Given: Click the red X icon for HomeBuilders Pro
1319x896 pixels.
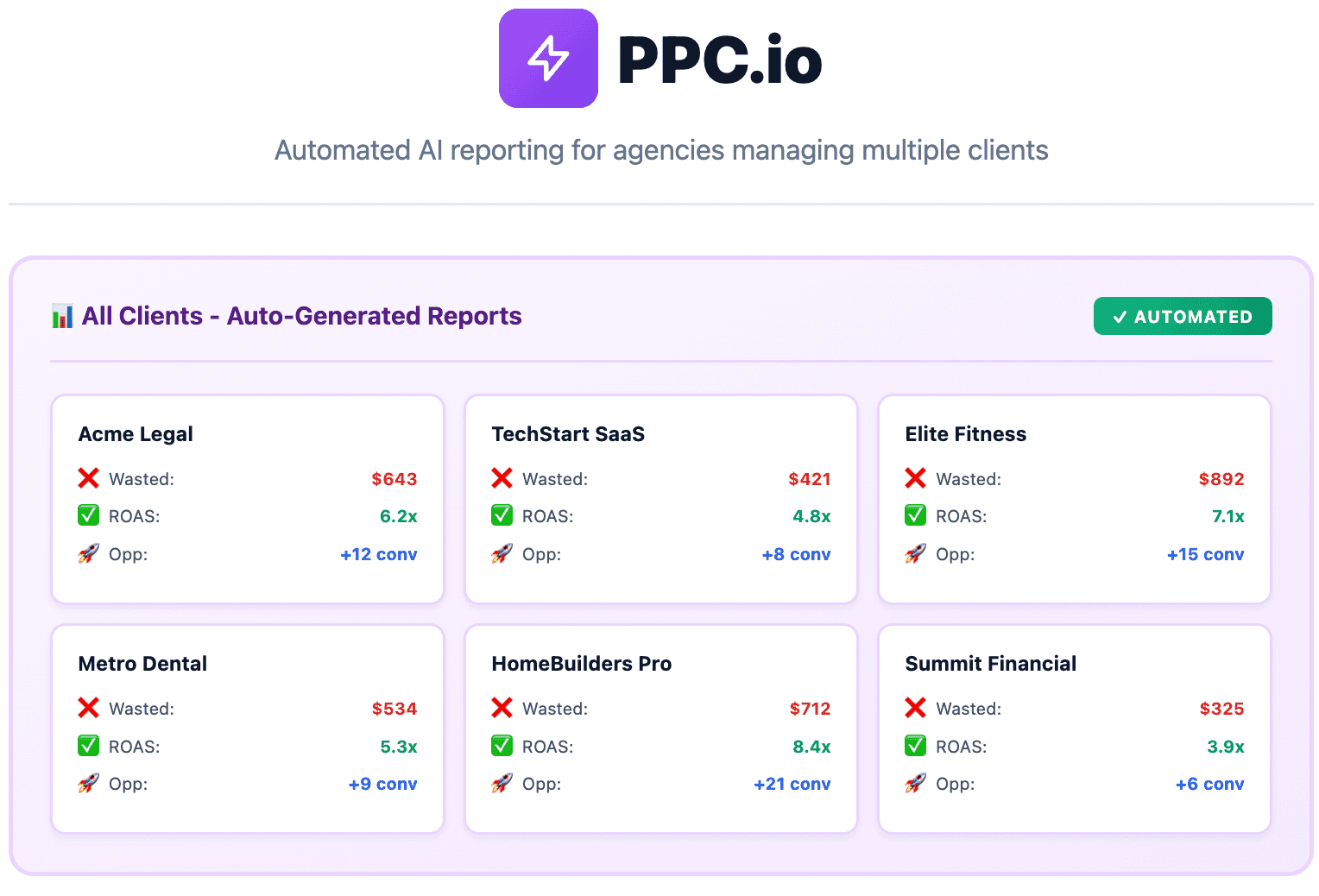Looking at the screenshot, I should [x=502, y=708].
